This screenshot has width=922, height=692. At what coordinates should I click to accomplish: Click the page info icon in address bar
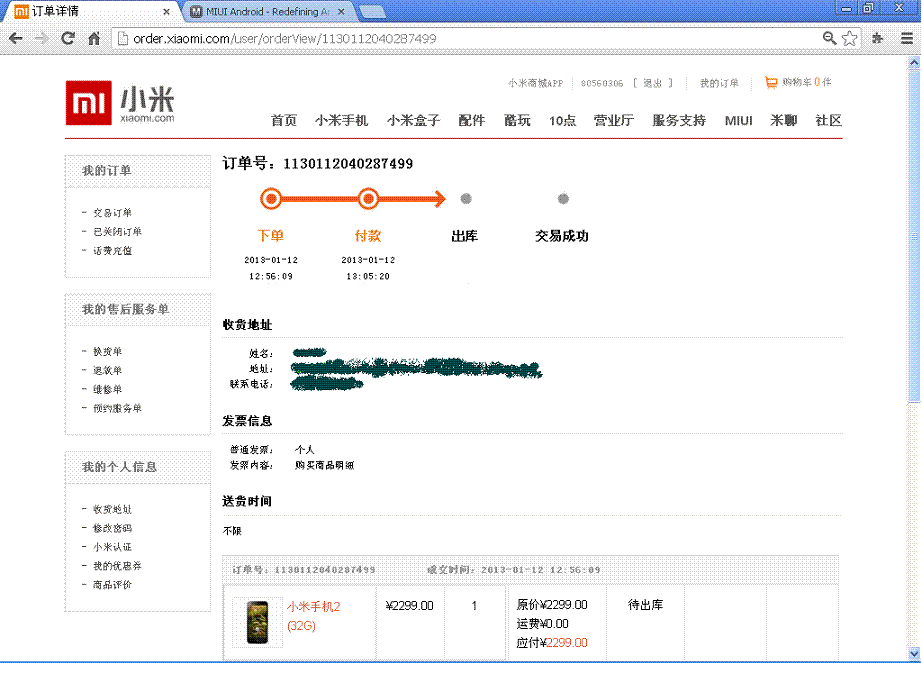tap(123, 39)
